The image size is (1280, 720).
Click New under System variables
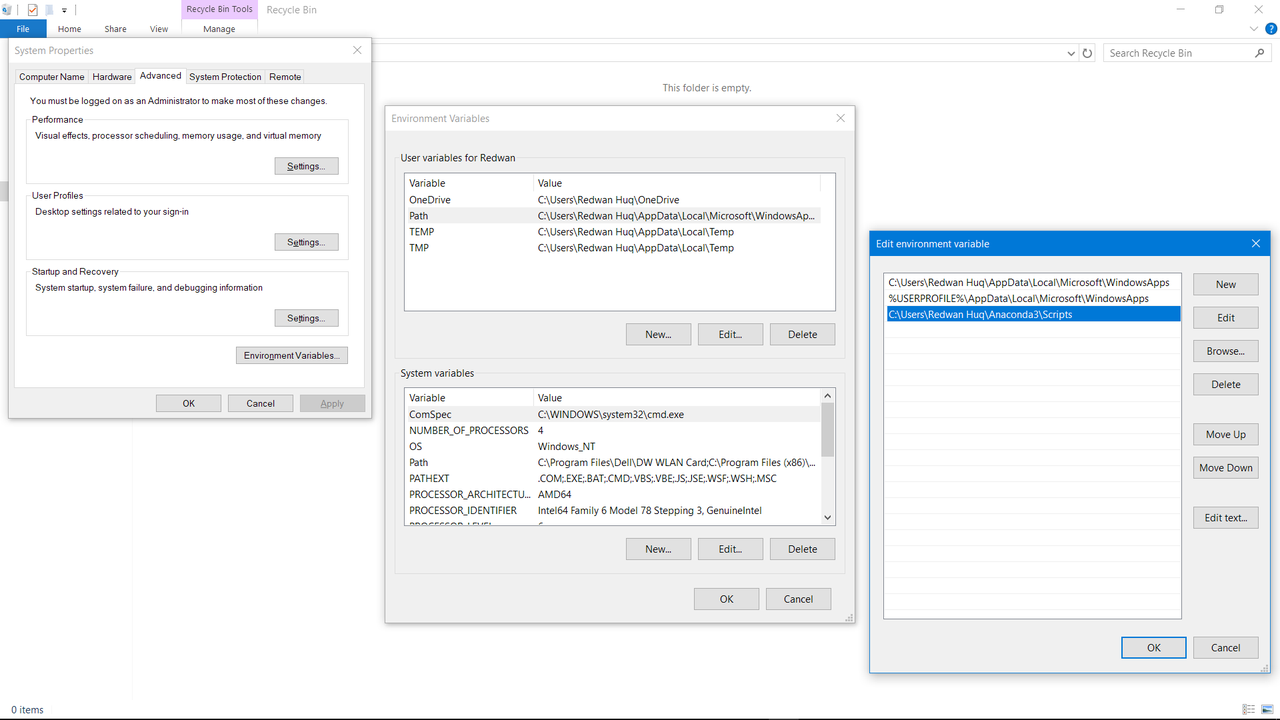[x=658, y=549]
